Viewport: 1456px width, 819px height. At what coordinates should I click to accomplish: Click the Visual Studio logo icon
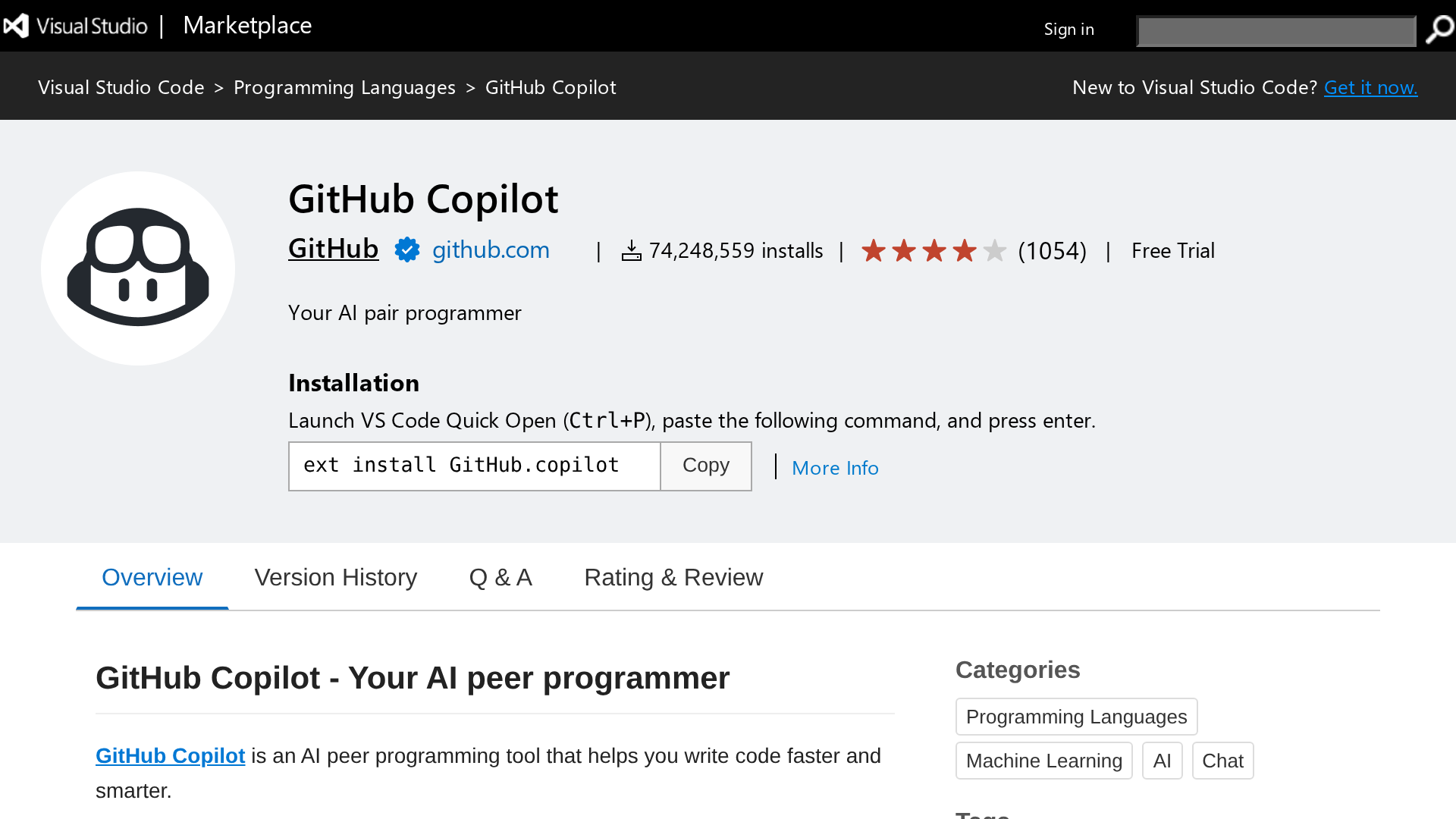[16, 26]
